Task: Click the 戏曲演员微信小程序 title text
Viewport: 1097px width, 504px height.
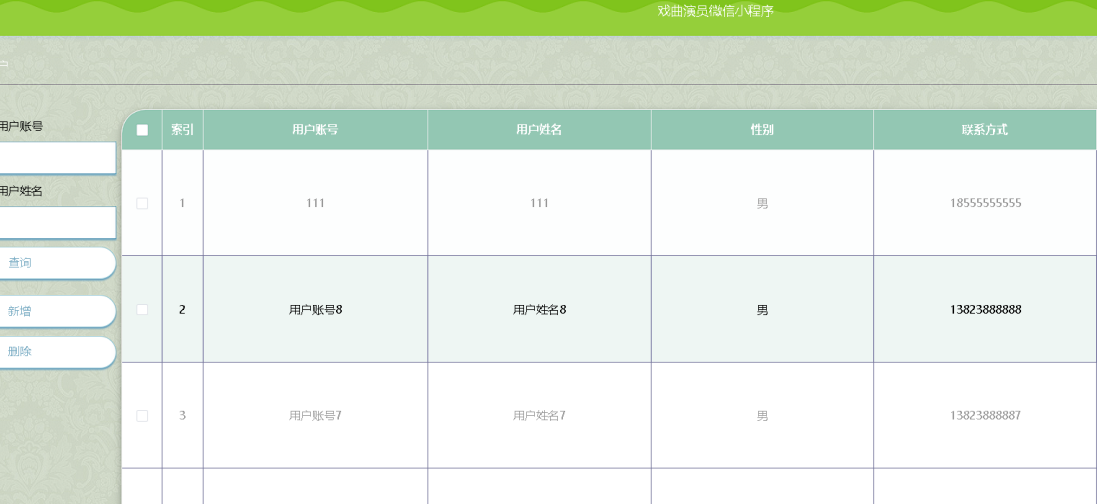Action: pyautogui.click(x=716, y=11)
